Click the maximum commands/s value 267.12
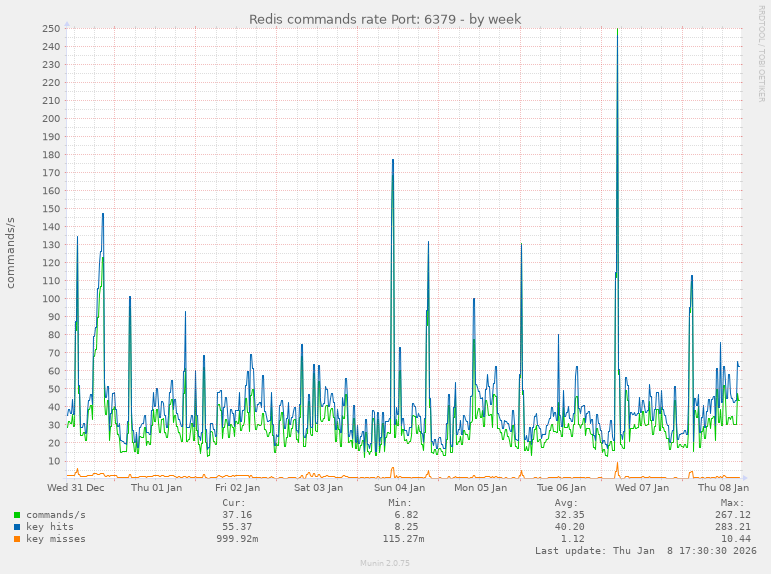Viewport: 771px width, 574px height. tap(733, 515)
